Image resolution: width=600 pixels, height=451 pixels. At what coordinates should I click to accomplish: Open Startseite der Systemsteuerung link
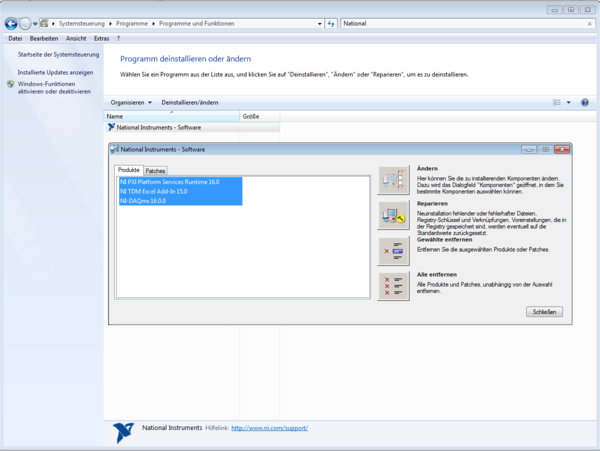click(x=58, y=55)
